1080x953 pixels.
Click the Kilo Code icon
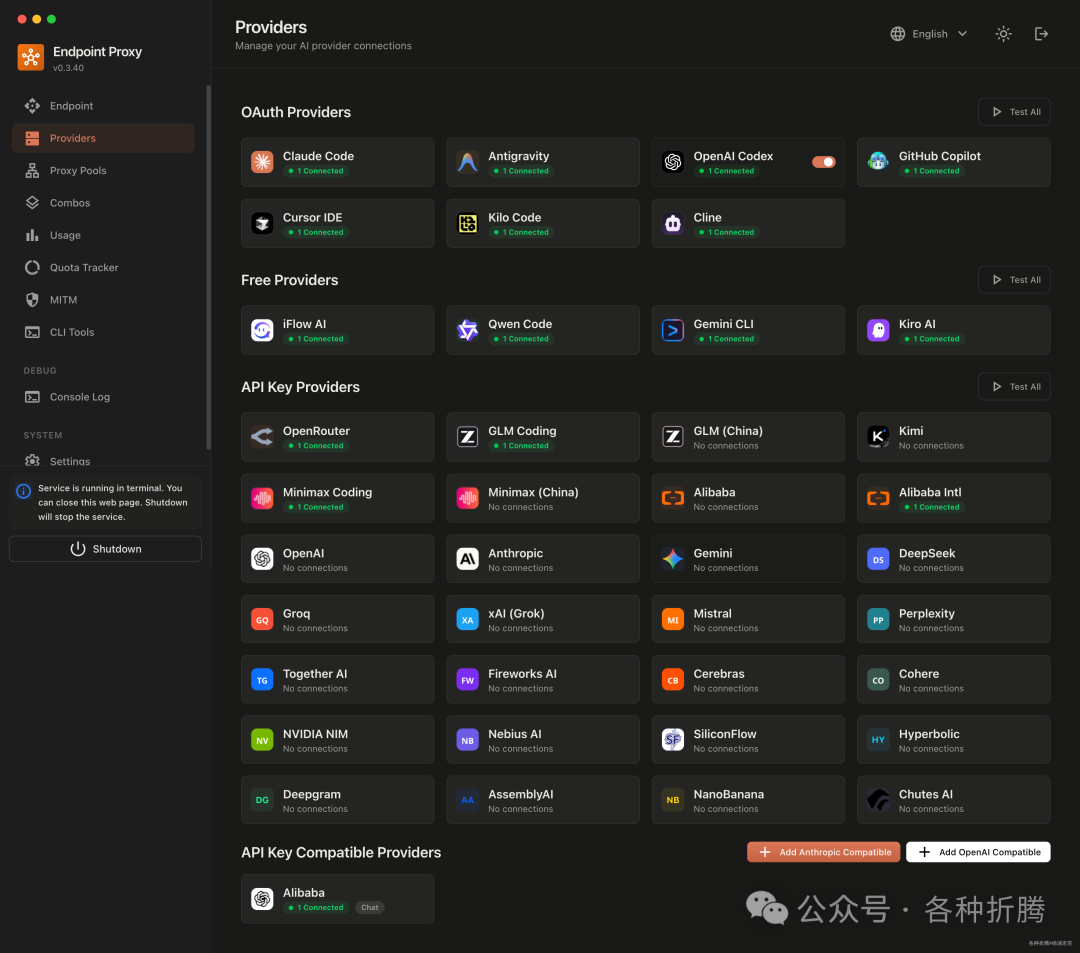(x=467, y=223)
